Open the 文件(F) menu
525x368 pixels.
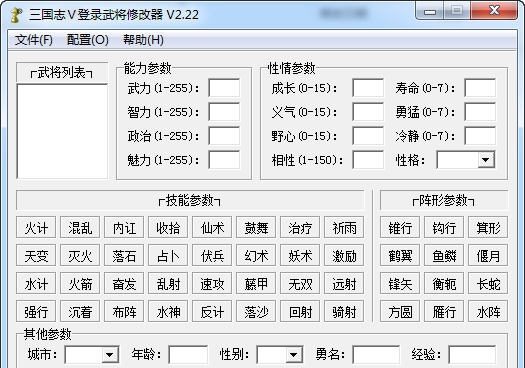[x=33, y=40]
